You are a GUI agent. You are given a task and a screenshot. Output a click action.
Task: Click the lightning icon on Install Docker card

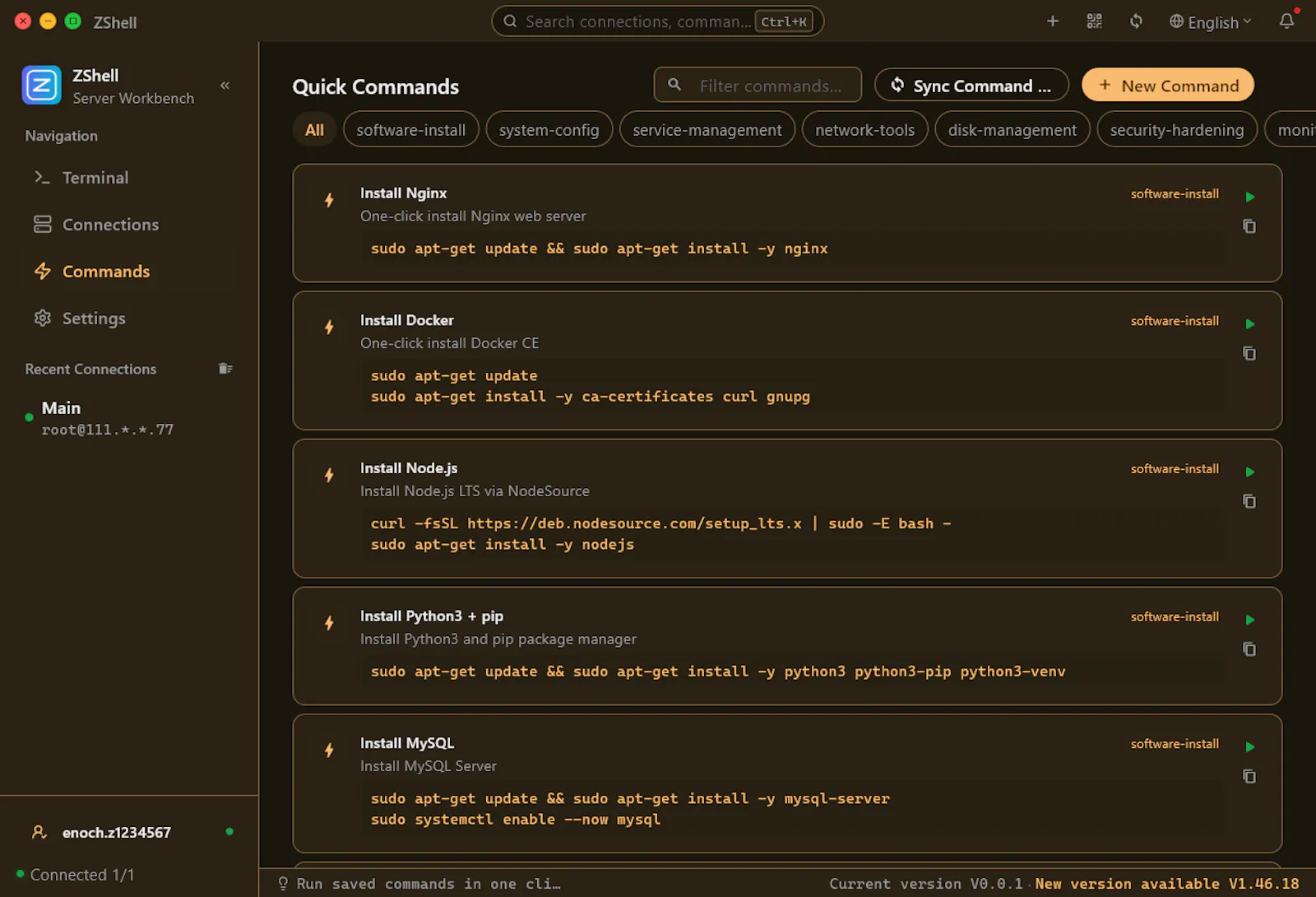pos(329,328)
